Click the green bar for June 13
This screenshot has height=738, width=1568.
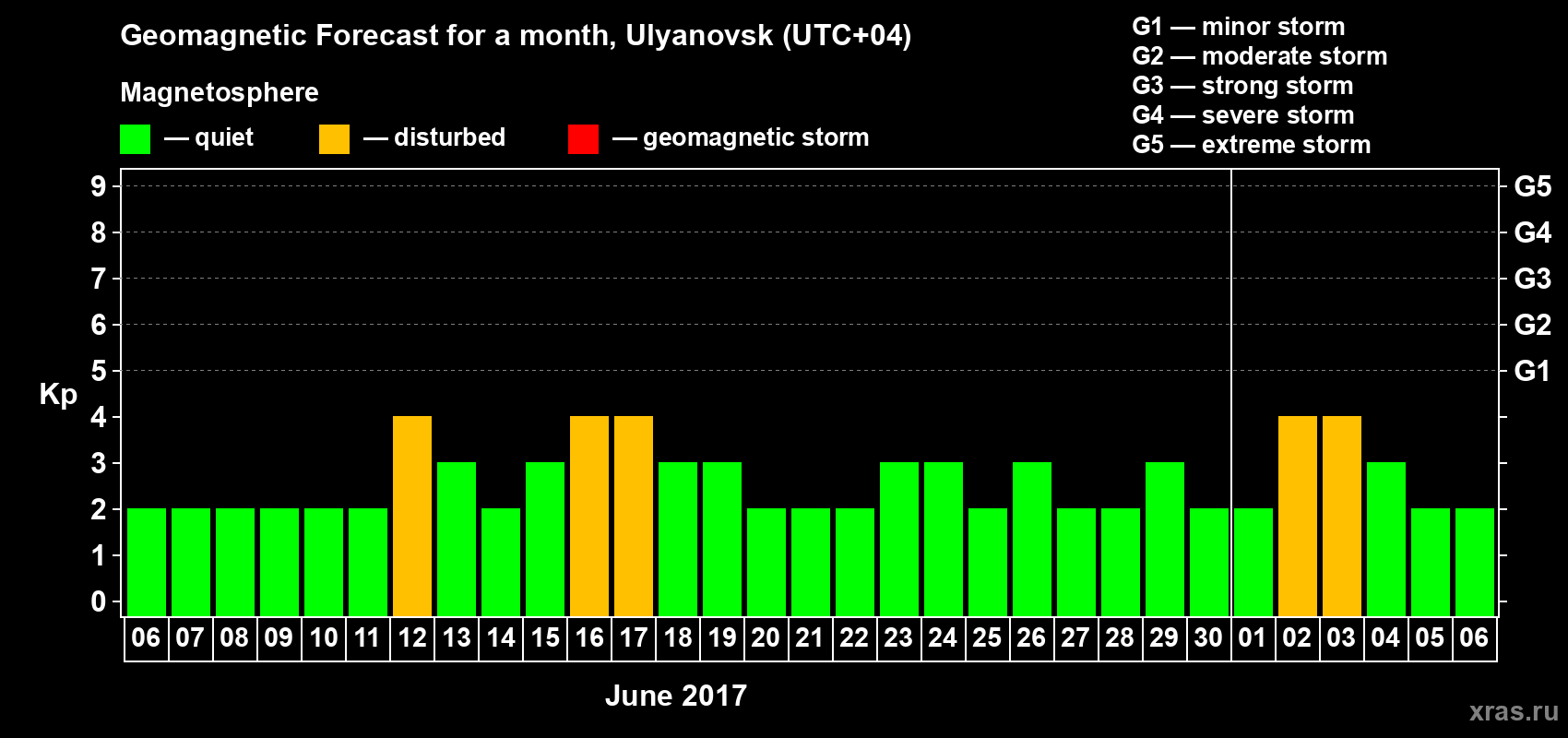pos(457,539)
